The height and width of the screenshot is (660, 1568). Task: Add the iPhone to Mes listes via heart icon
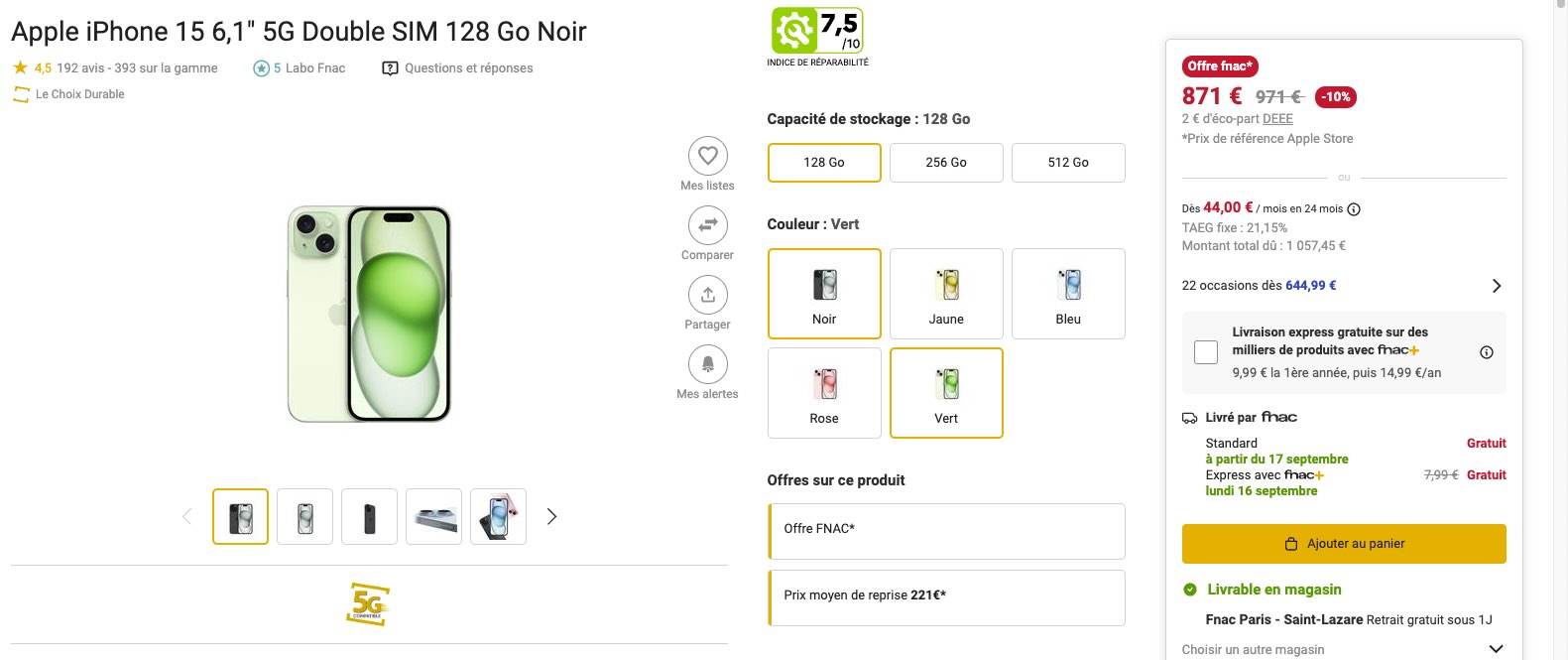point(707,155)
